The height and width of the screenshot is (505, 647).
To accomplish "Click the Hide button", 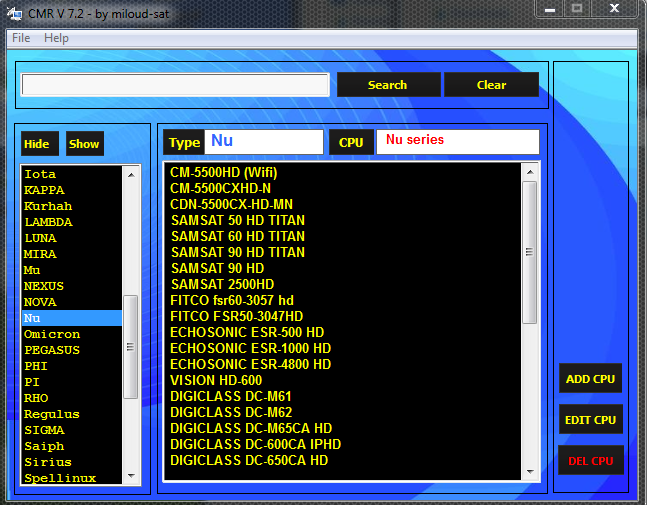I will (40, 144).
